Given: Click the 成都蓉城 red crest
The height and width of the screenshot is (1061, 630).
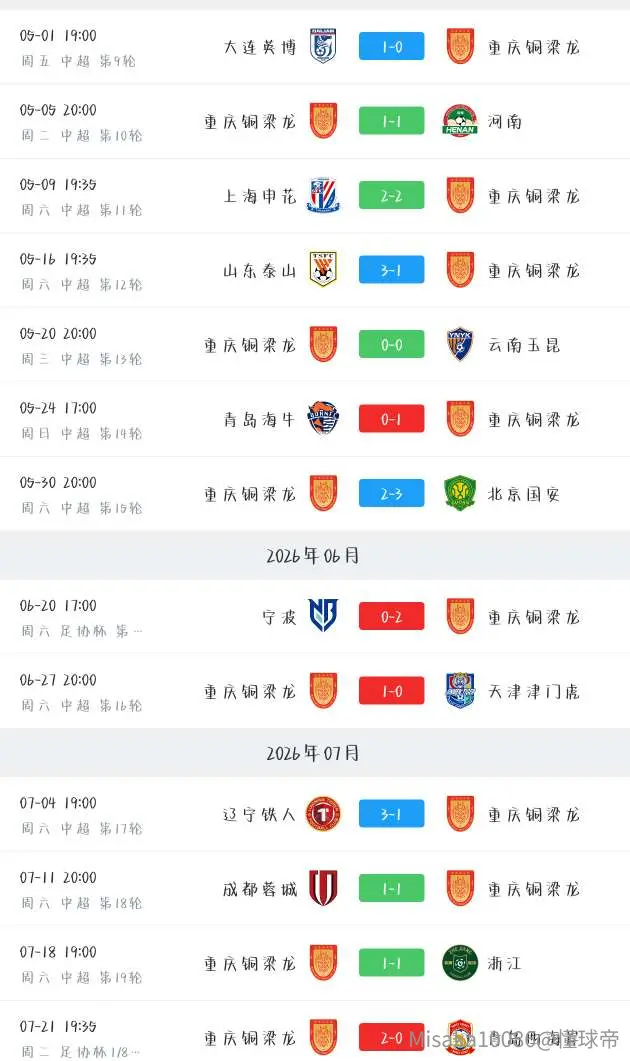Looking at the screenshot, I should tap(323, 888).
